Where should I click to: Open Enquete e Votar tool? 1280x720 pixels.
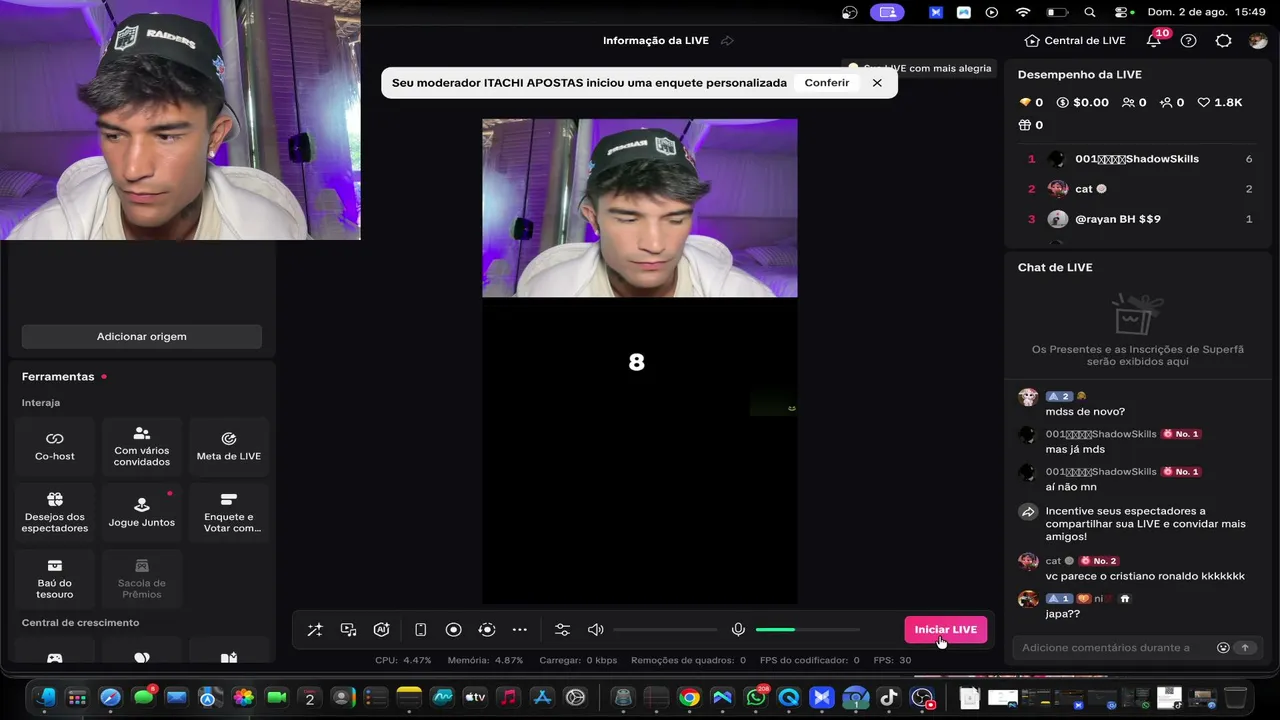229,512
